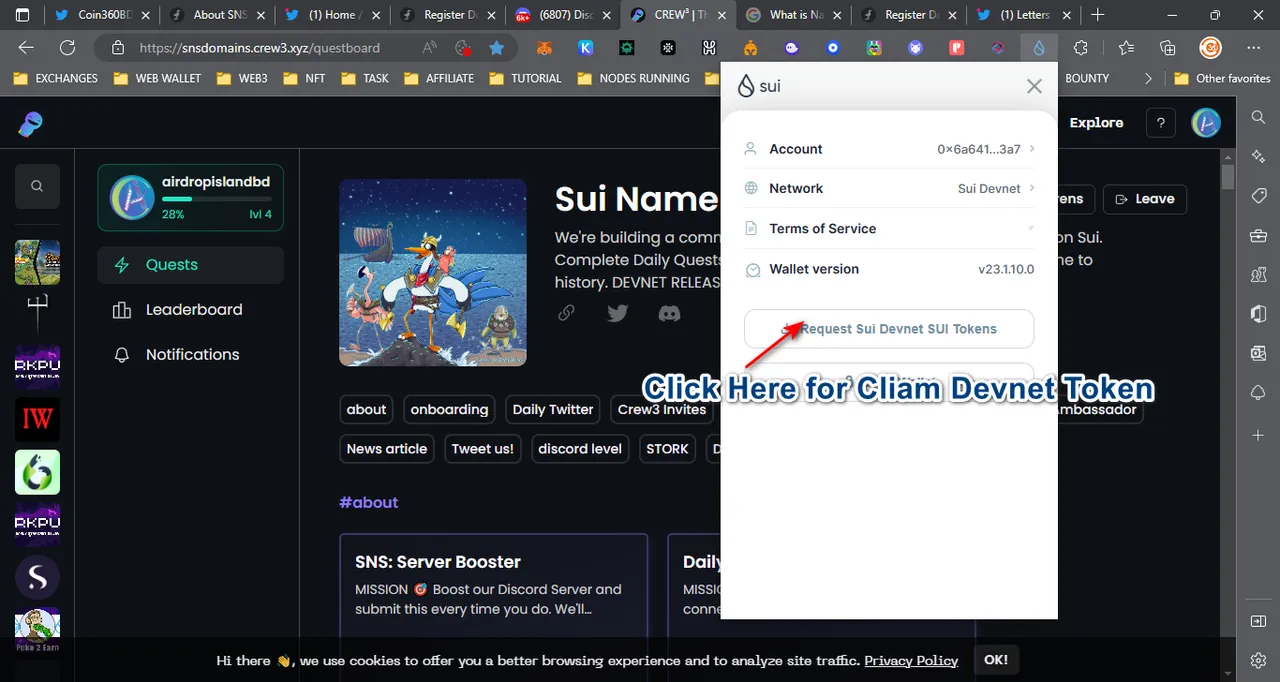Open the Privacy Policy link
The image size is (1280, 682).
pos(911,661)
